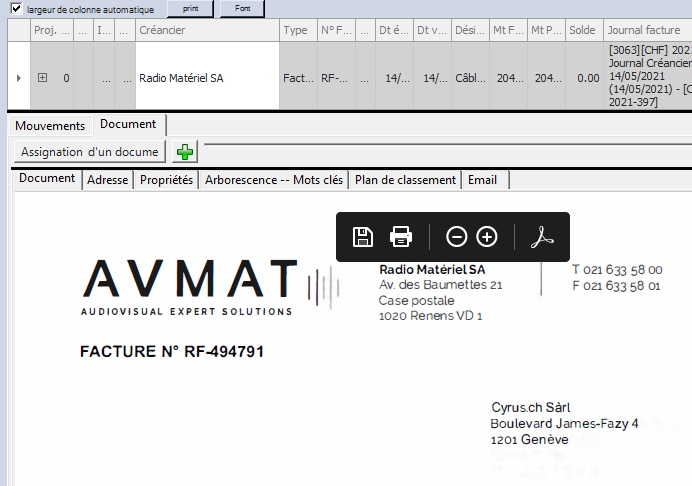Click the Type column header
Image resolution: width=692 pixels, height=486 pixels.
pos(298,30)
